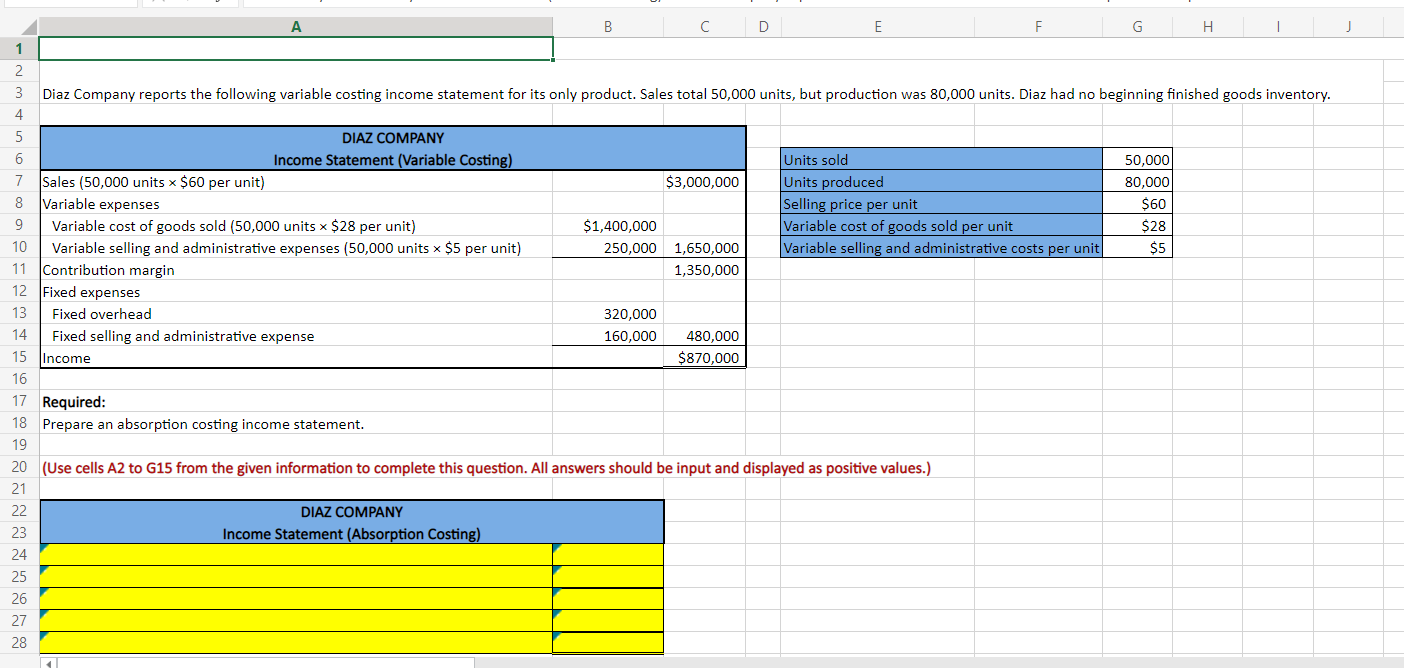Select column H header

point(1207,28)
